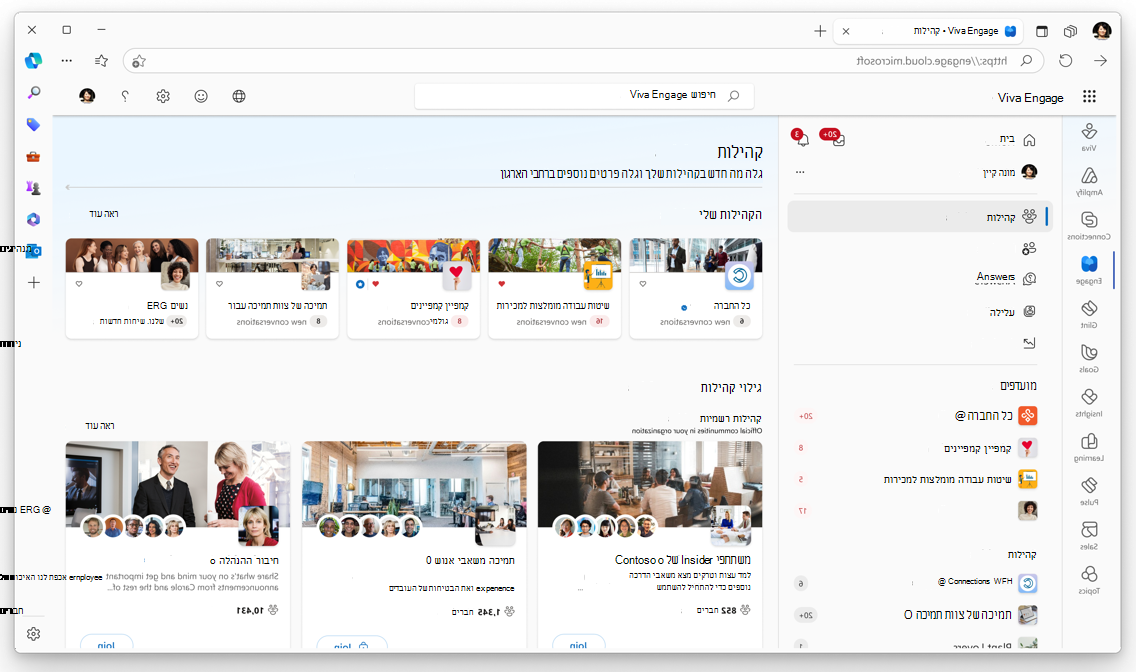This screenshot has height=672, width=1136.
Task: Click the refresh button in browser toolbar
Action: (x=1065, y=61)
